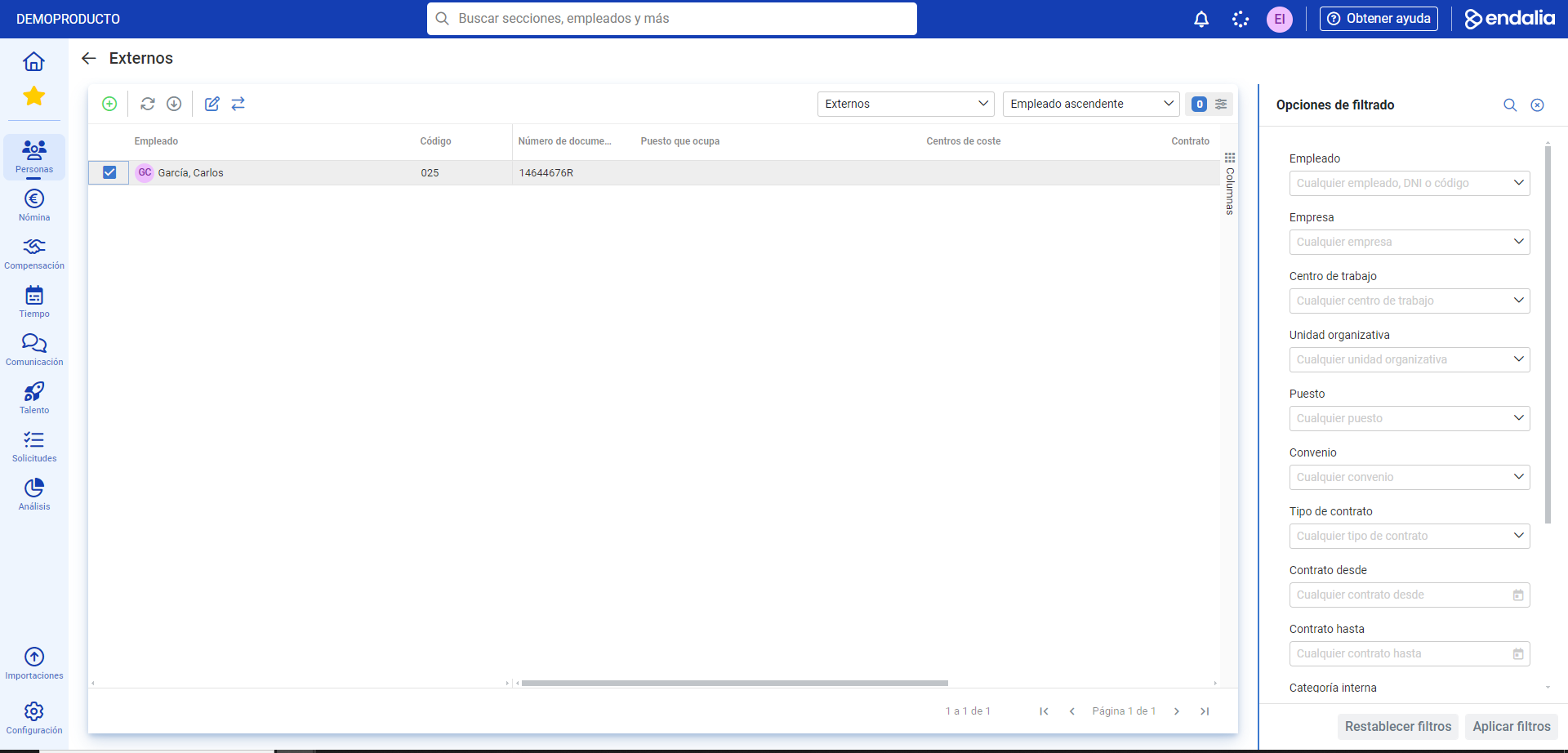Open the Nómina section
Viewport: 1568px width, 753px height.
pyautogui.click(x=34, y=205)
